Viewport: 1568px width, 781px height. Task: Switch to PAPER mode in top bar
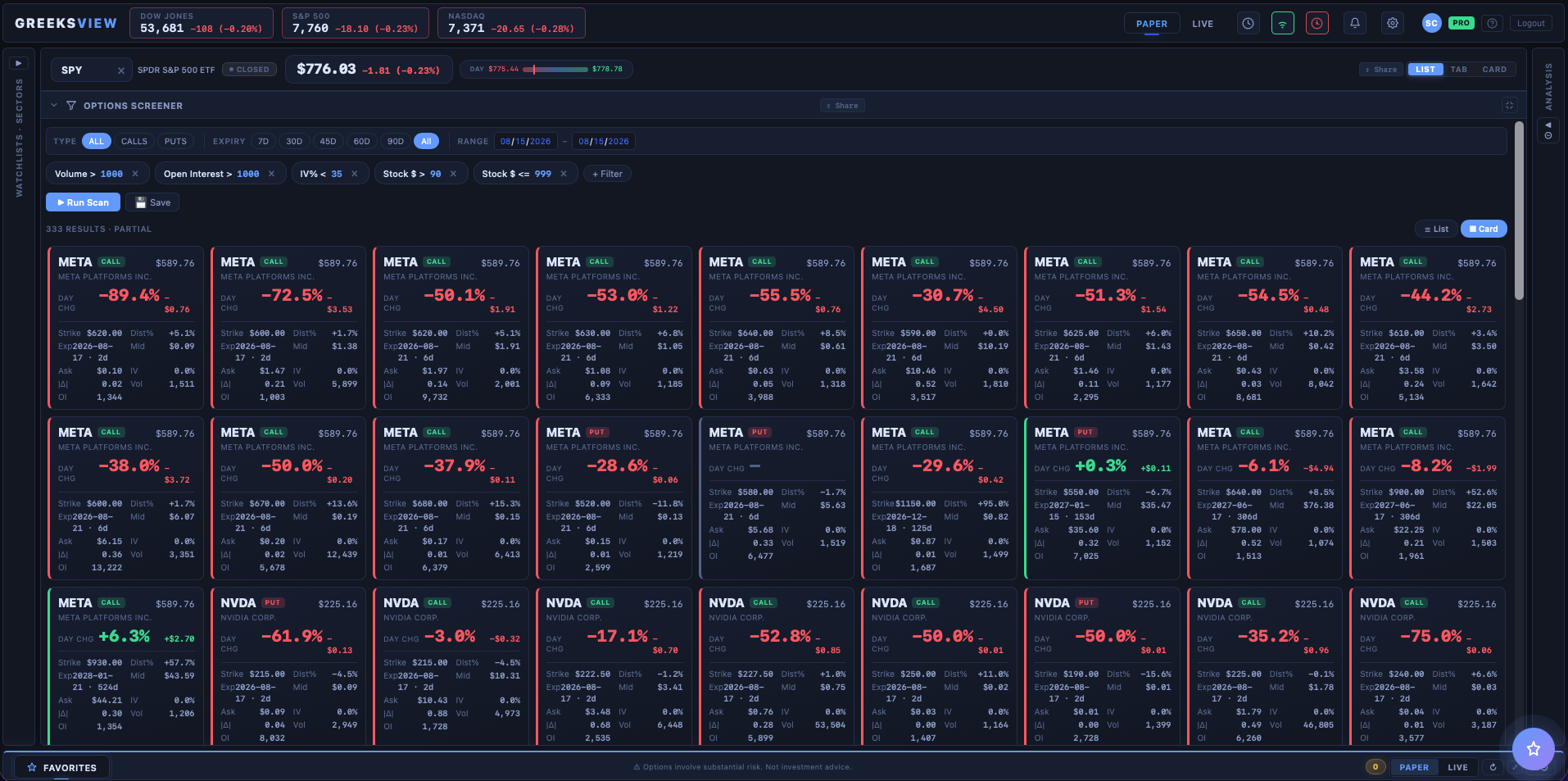[1152, 24]
